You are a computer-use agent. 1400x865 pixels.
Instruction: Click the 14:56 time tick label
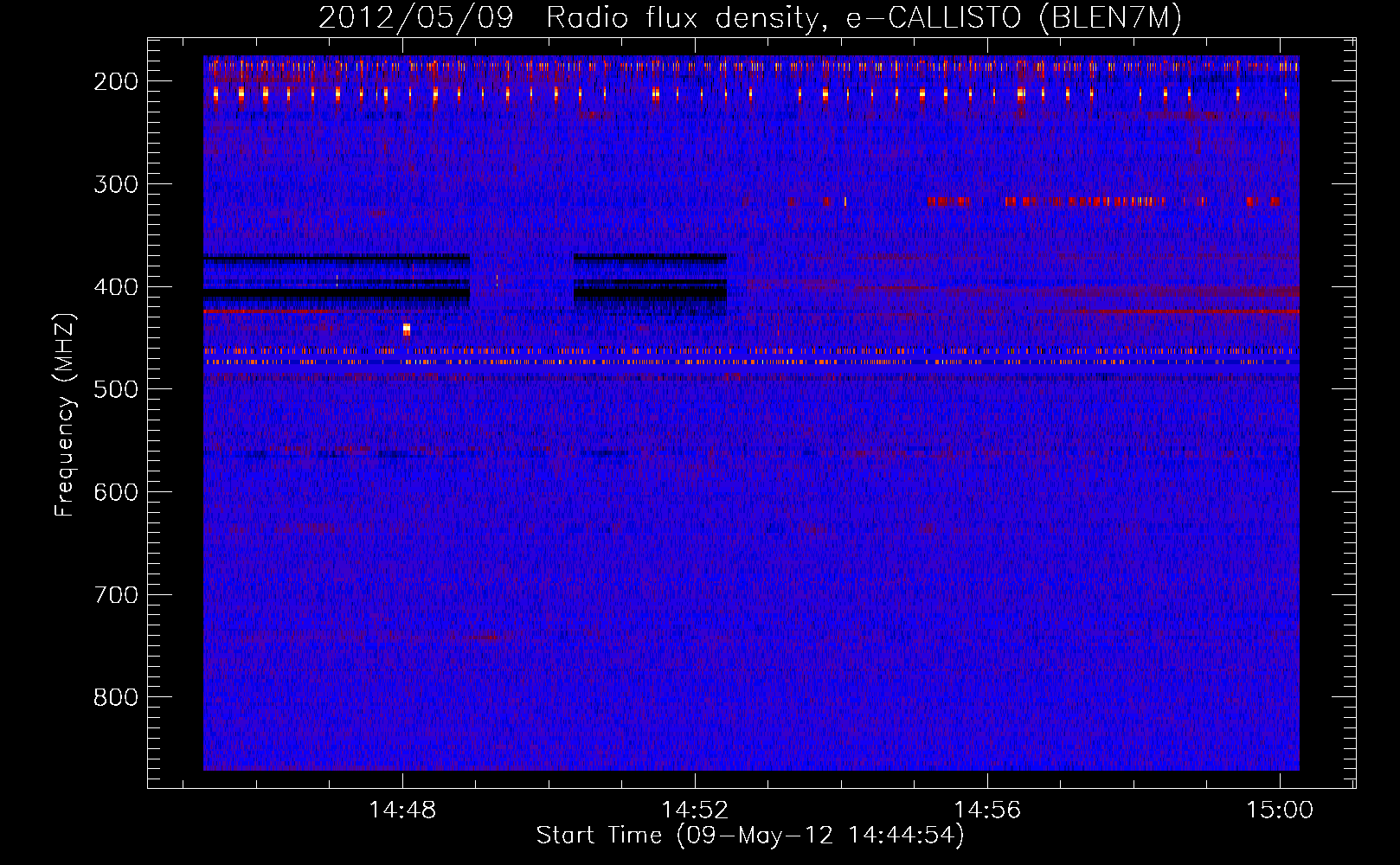pyautogui.click(x=987, y=811)
